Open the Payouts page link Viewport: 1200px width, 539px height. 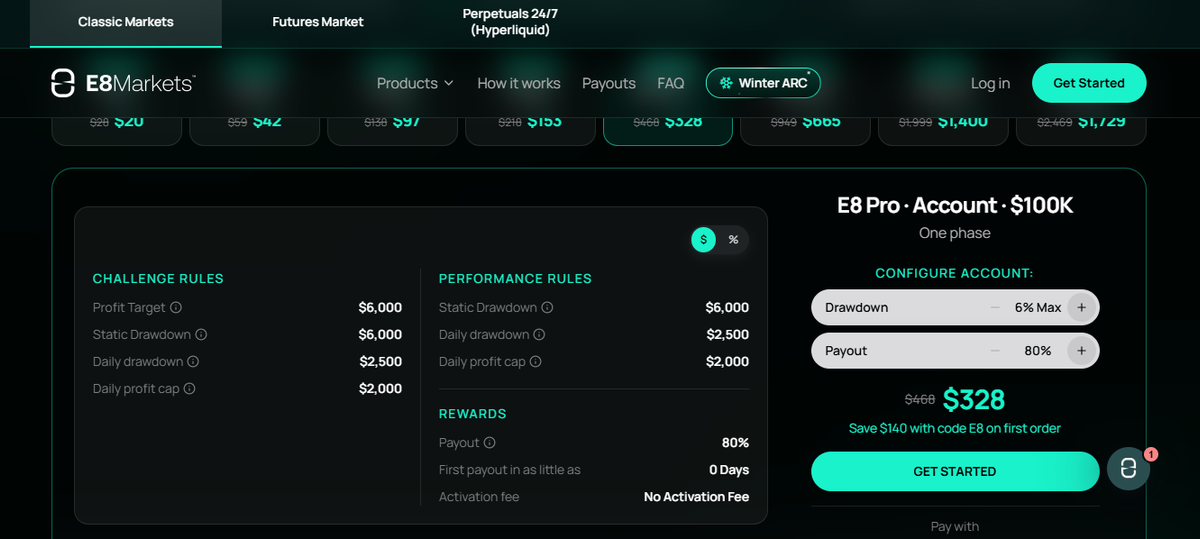[x=609, y=83]
